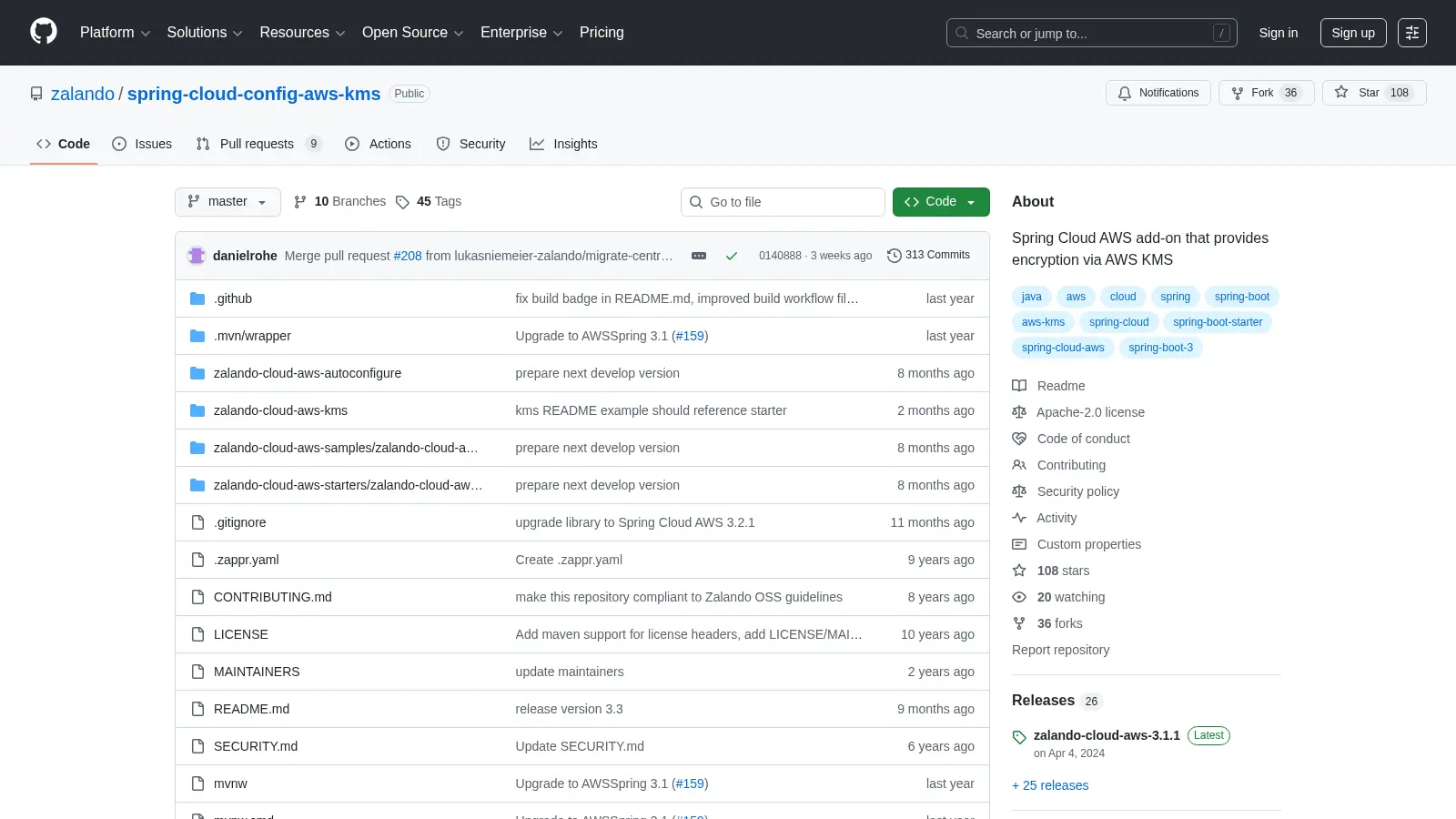Open the CONTRIBUTING.md file
Viewport: 1456px width, 819px height.
pyautogui.click(x=273, y=597)
